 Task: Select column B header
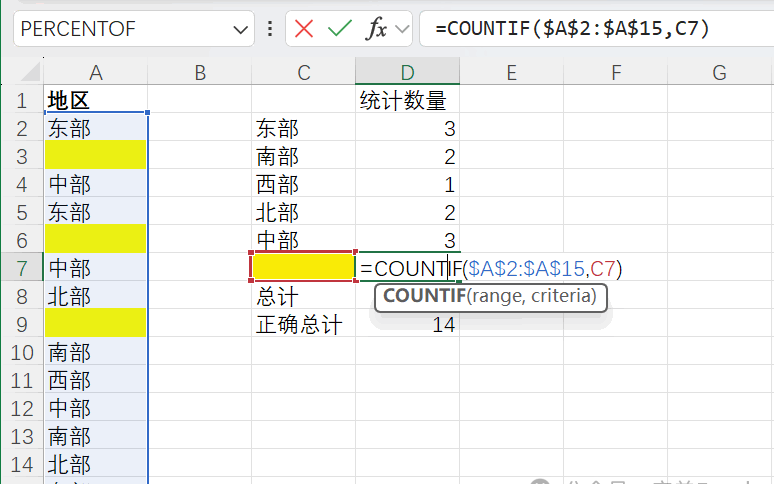click(x=199, y=73)
